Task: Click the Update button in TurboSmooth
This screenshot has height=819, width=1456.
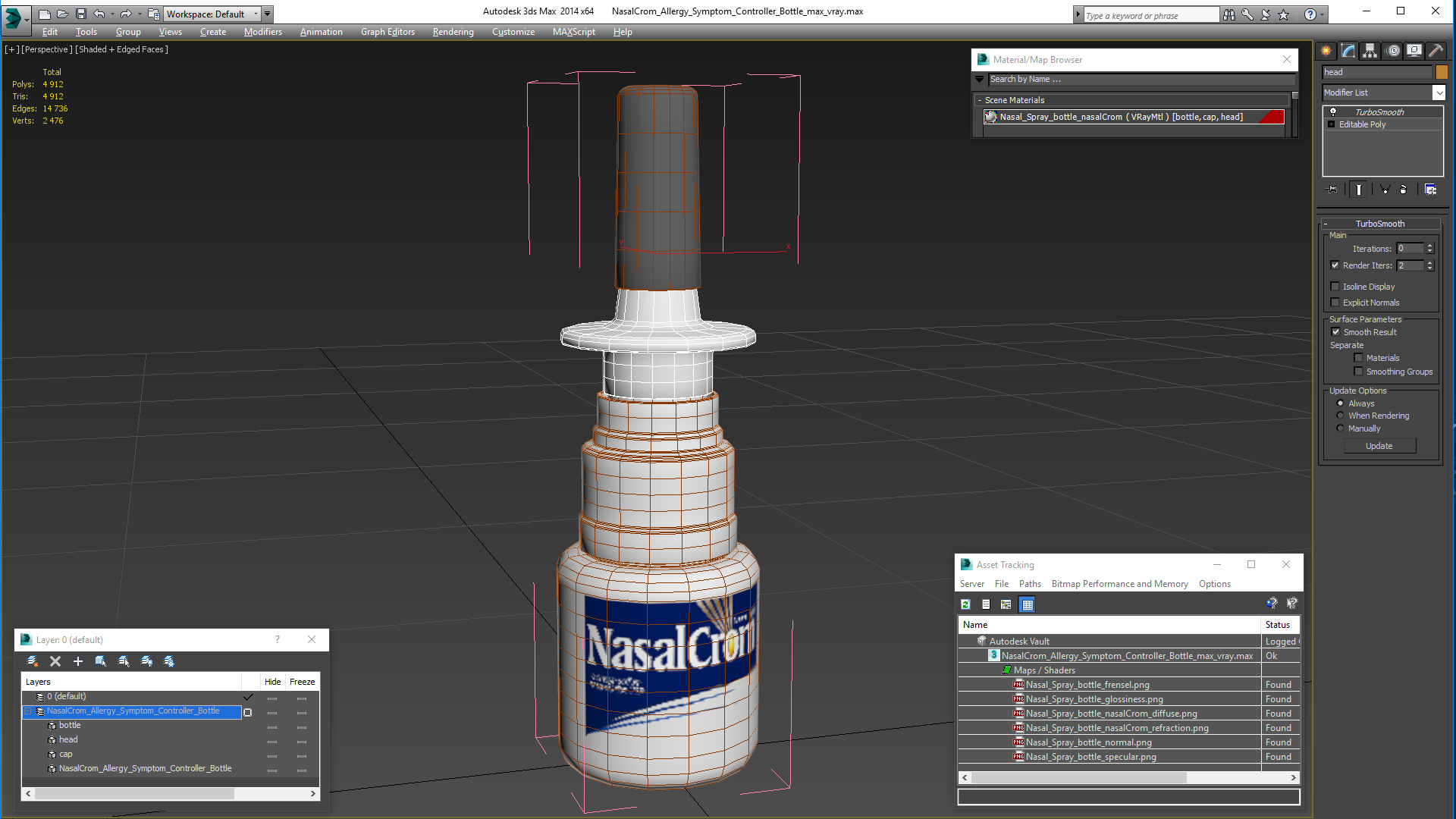Action: [1379, 446]
